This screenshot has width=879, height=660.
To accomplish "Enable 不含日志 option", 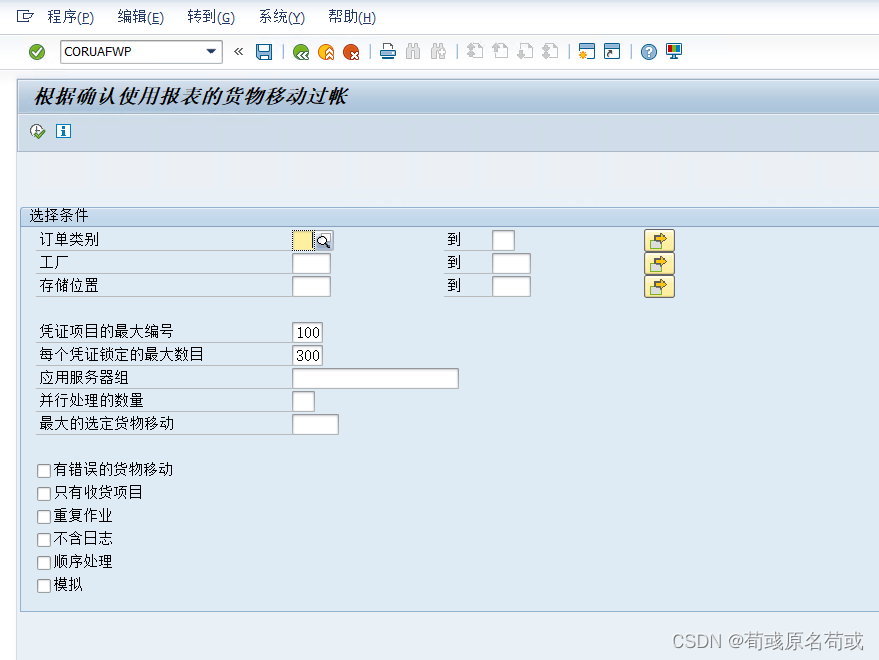I will [x=43, y=539].
